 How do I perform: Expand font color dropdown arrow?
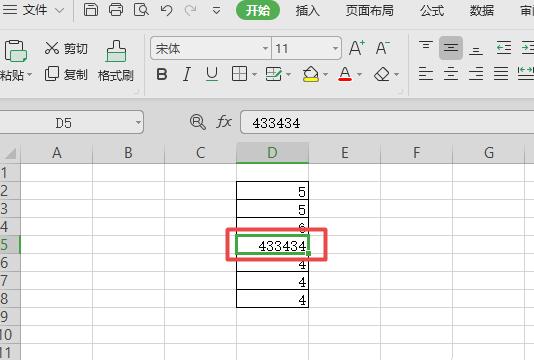pos(360,74)
